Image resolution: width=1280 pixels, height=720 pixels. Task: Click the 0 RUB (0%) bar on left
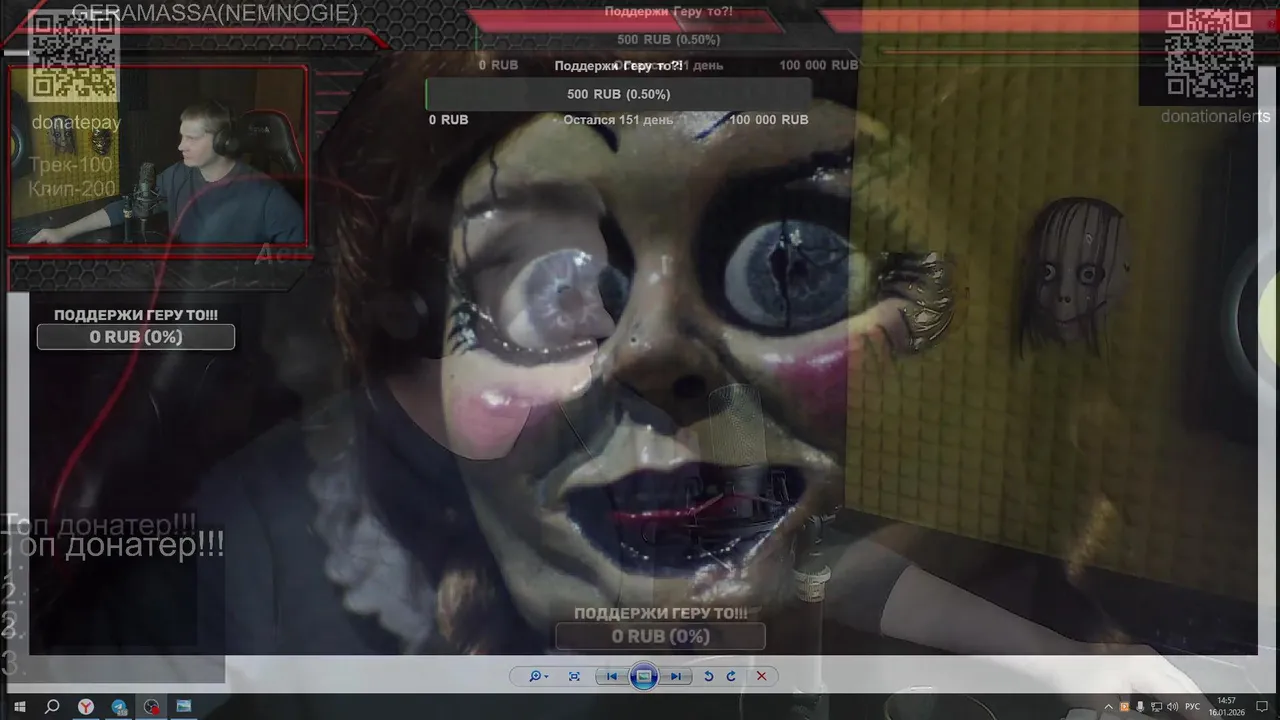point(136,337)
